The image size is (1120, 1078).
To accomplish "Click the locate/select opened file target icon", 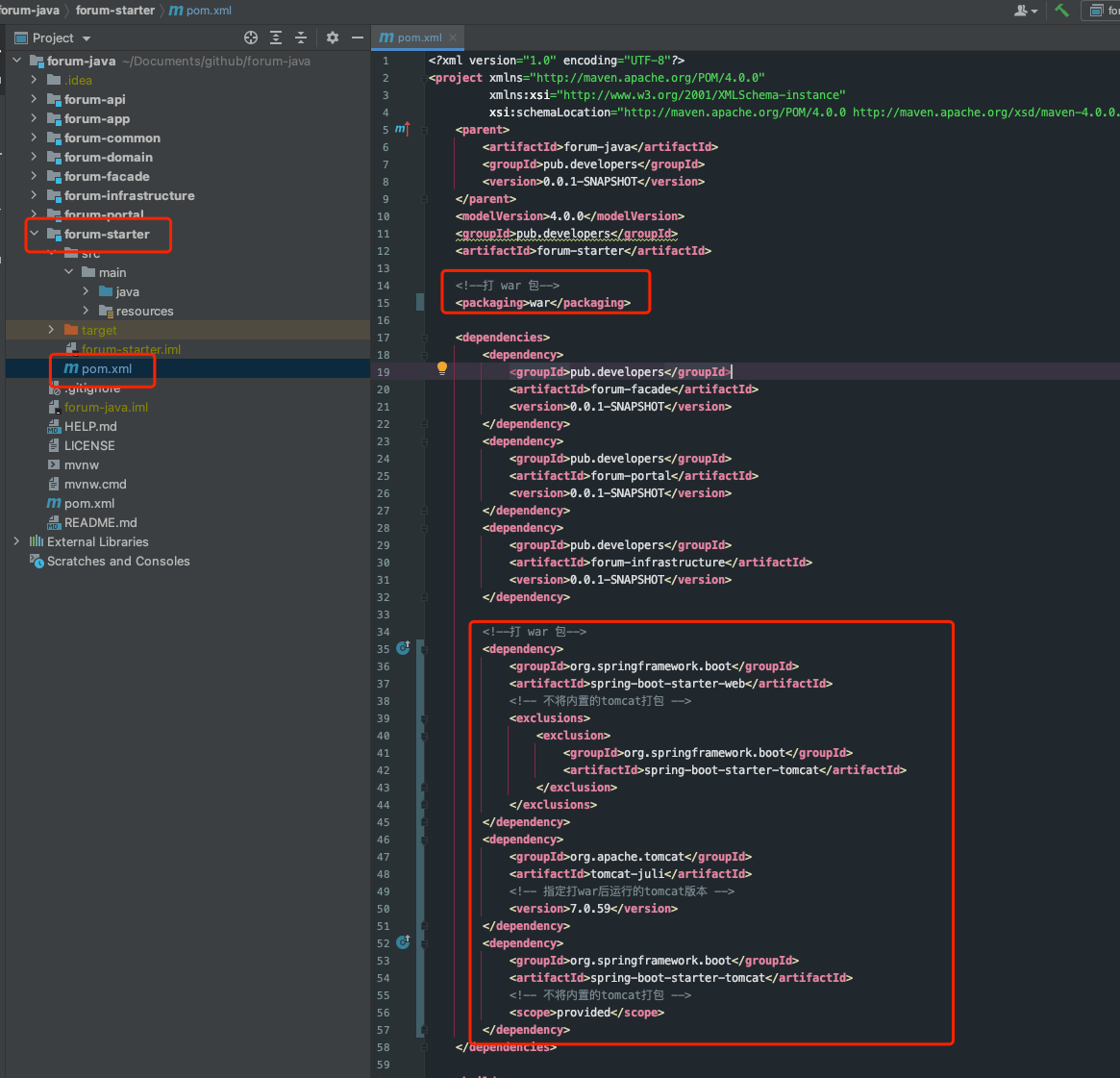I will click(251, 38).
